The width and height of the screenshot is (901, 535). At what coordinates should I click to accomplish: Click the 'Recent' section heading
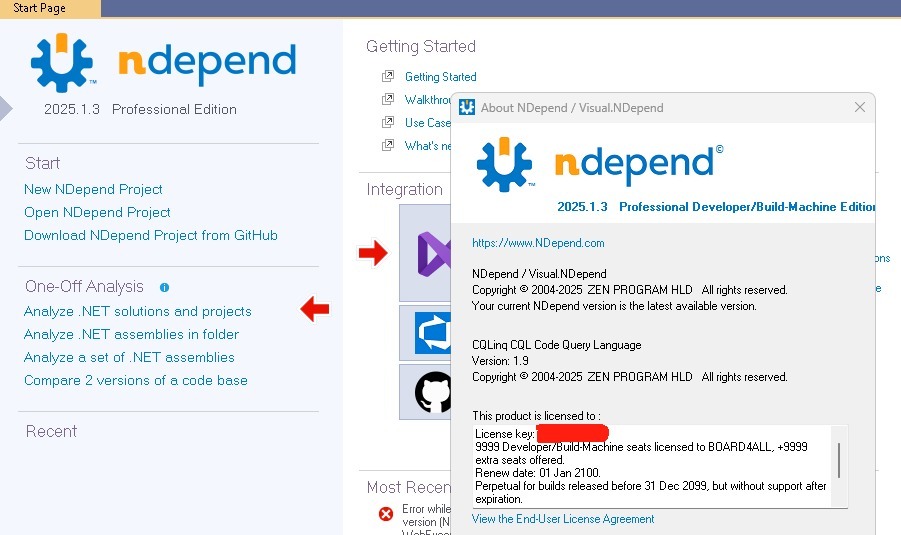point(51,432)
